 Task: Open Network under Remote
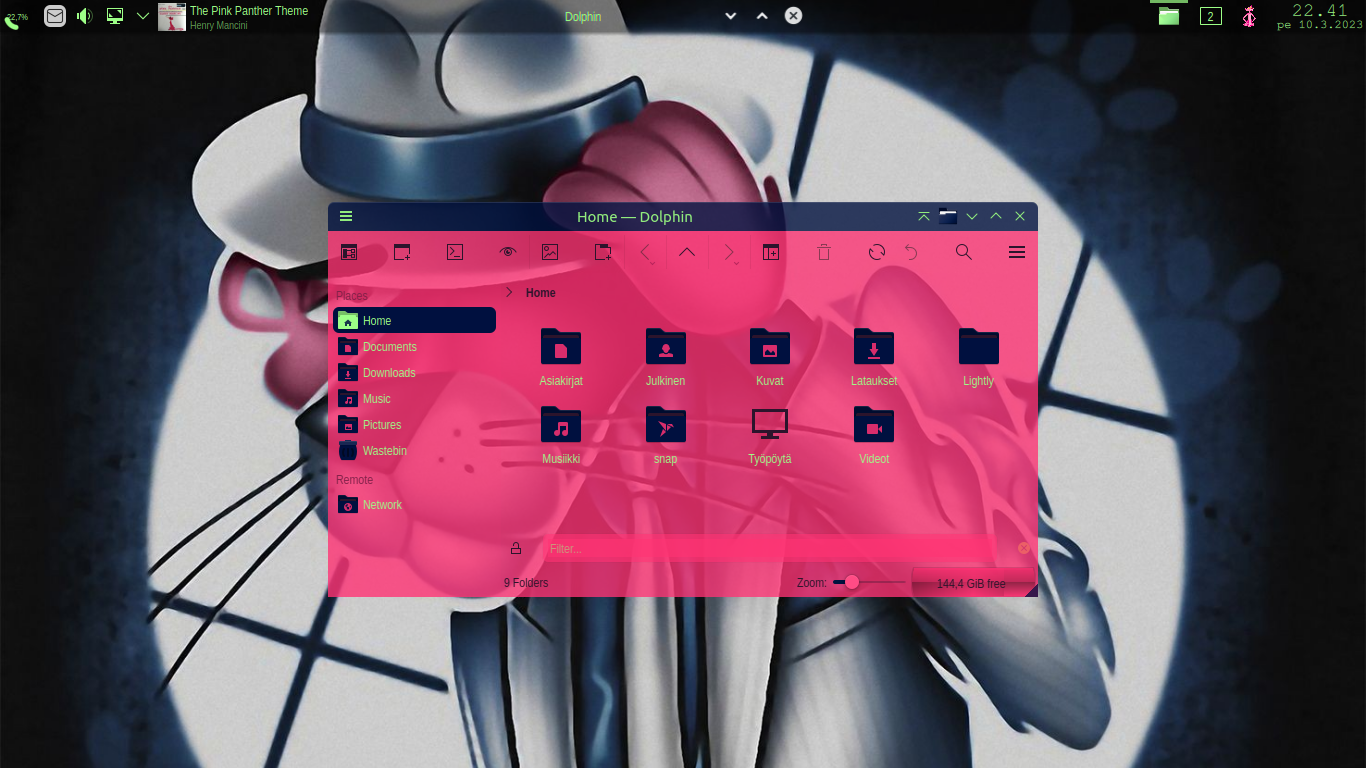tap(415, 504)
